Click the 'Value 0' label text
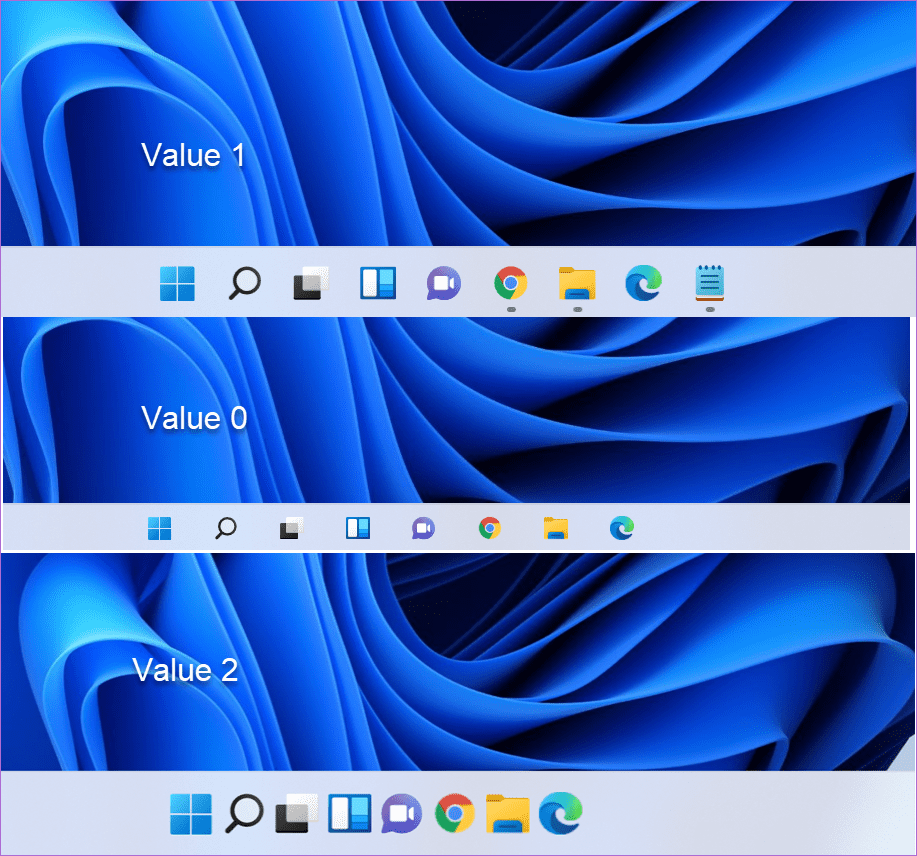Viewport: 917px width, 856px height. point(194,418)
